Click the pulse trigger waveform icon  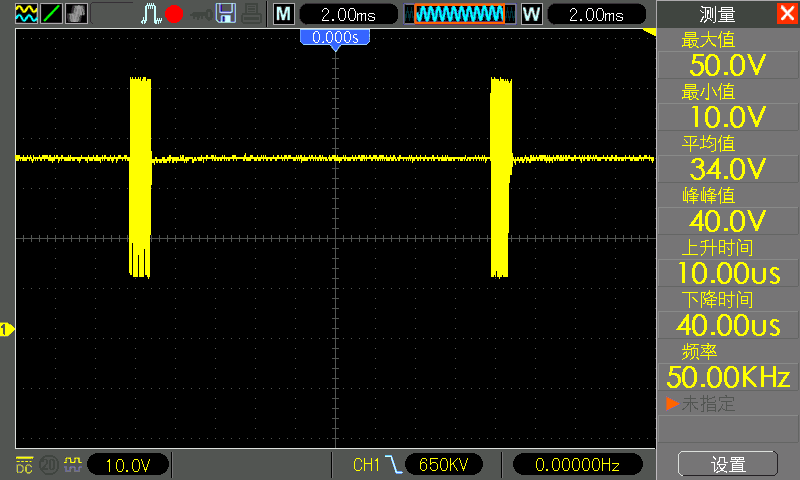click(x=151, y=14)
